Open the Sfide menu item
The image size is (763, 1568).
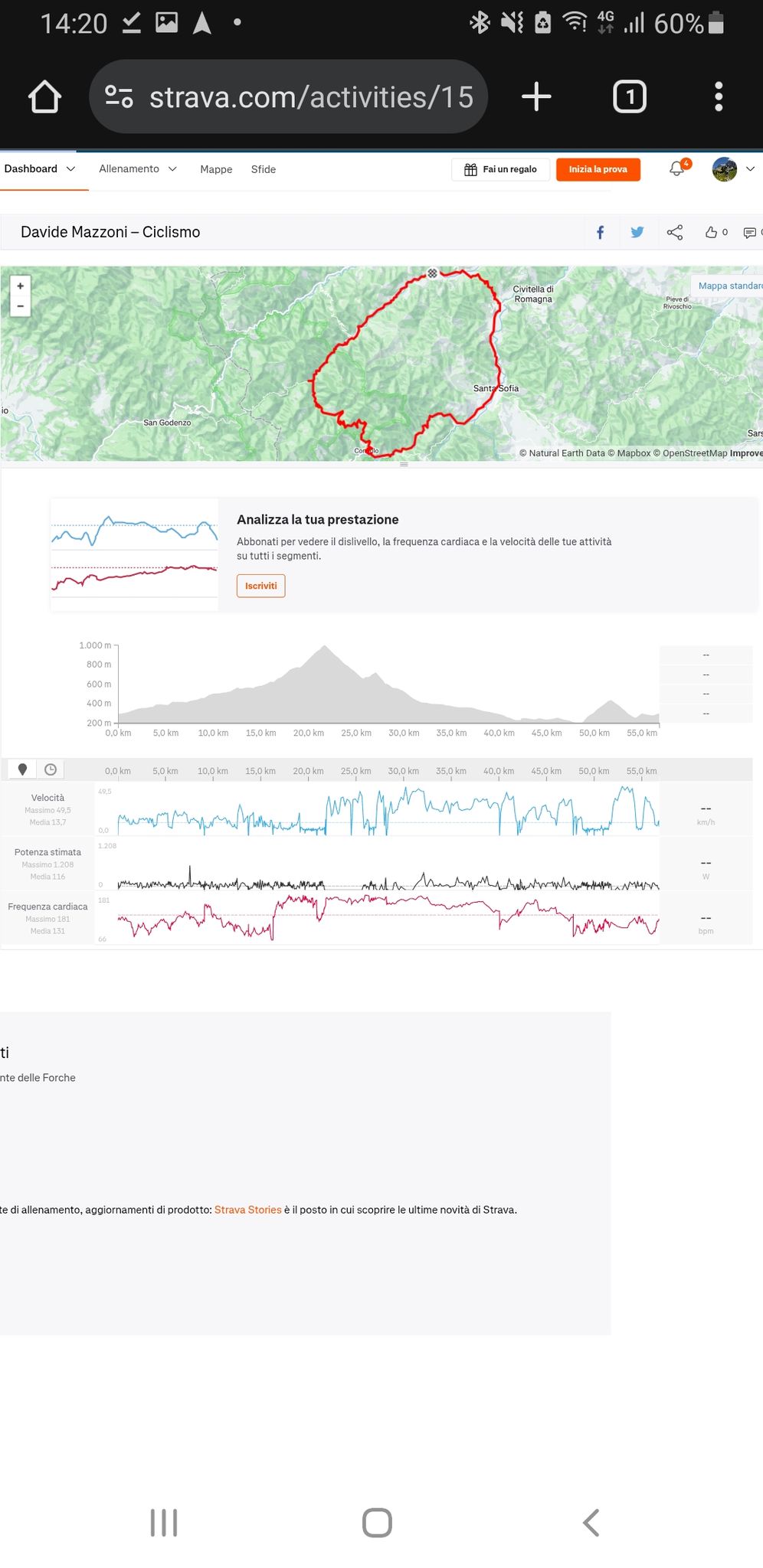(264, 169)
